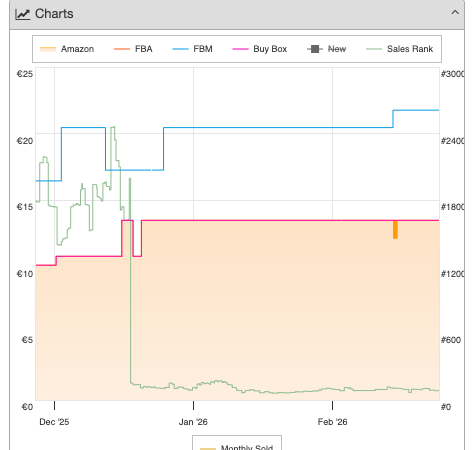Click the Jan '26 axis label
Screen dimensions: 474x450
point(193,422)
